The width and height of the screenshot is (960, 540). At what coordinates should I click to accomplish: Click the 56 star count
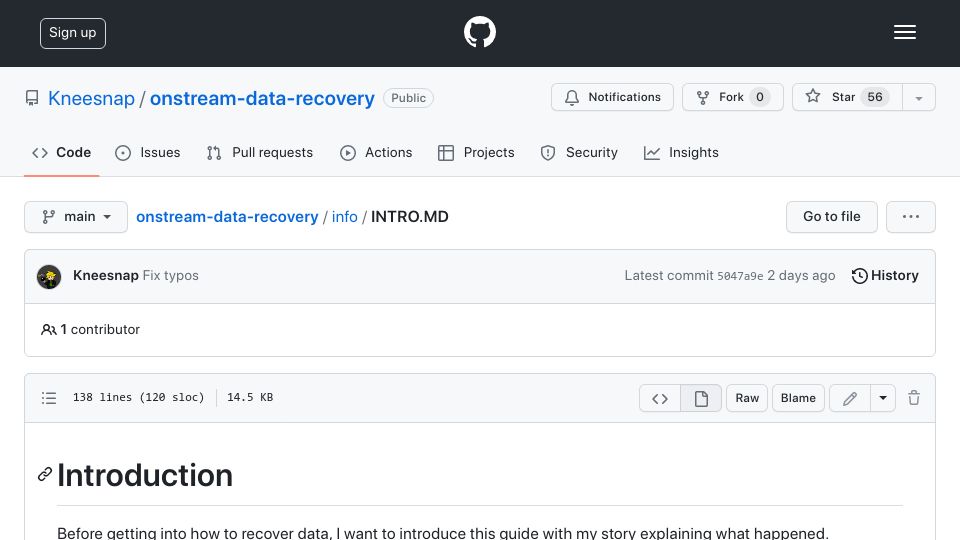pyautogui.click(x=875, y=97)
